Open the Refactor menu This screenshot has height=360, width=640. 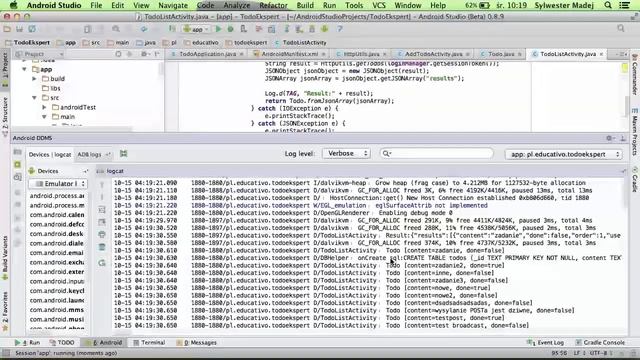(273, 5)
